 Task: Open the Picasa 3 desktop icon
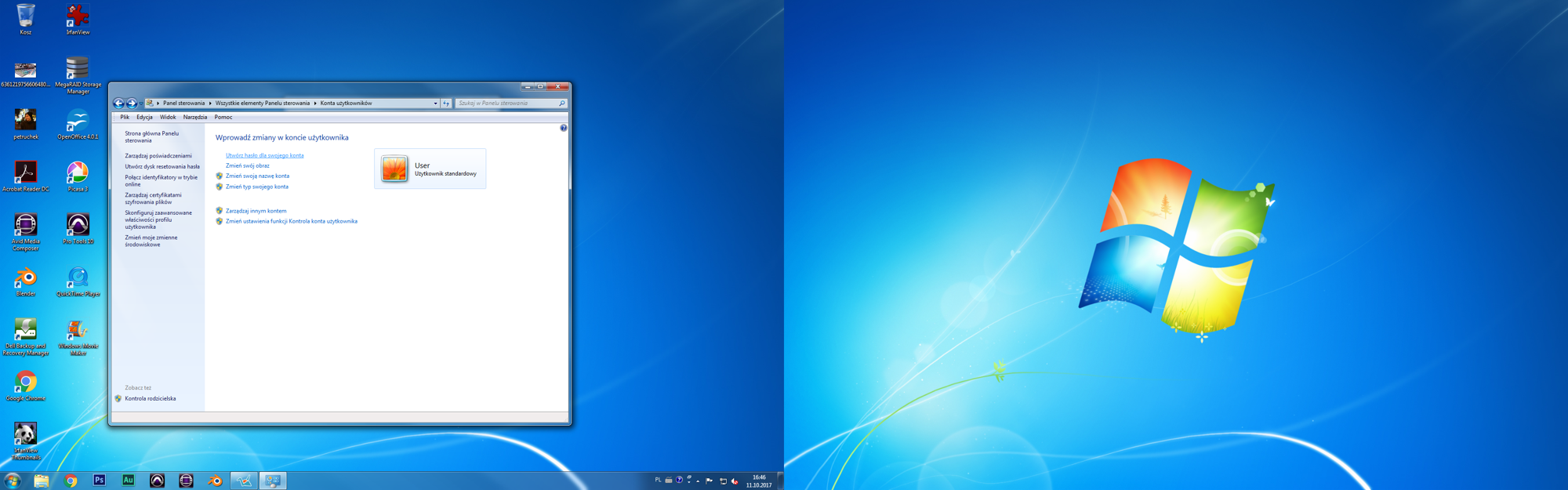pyautogui.click(x=78, y=176)
